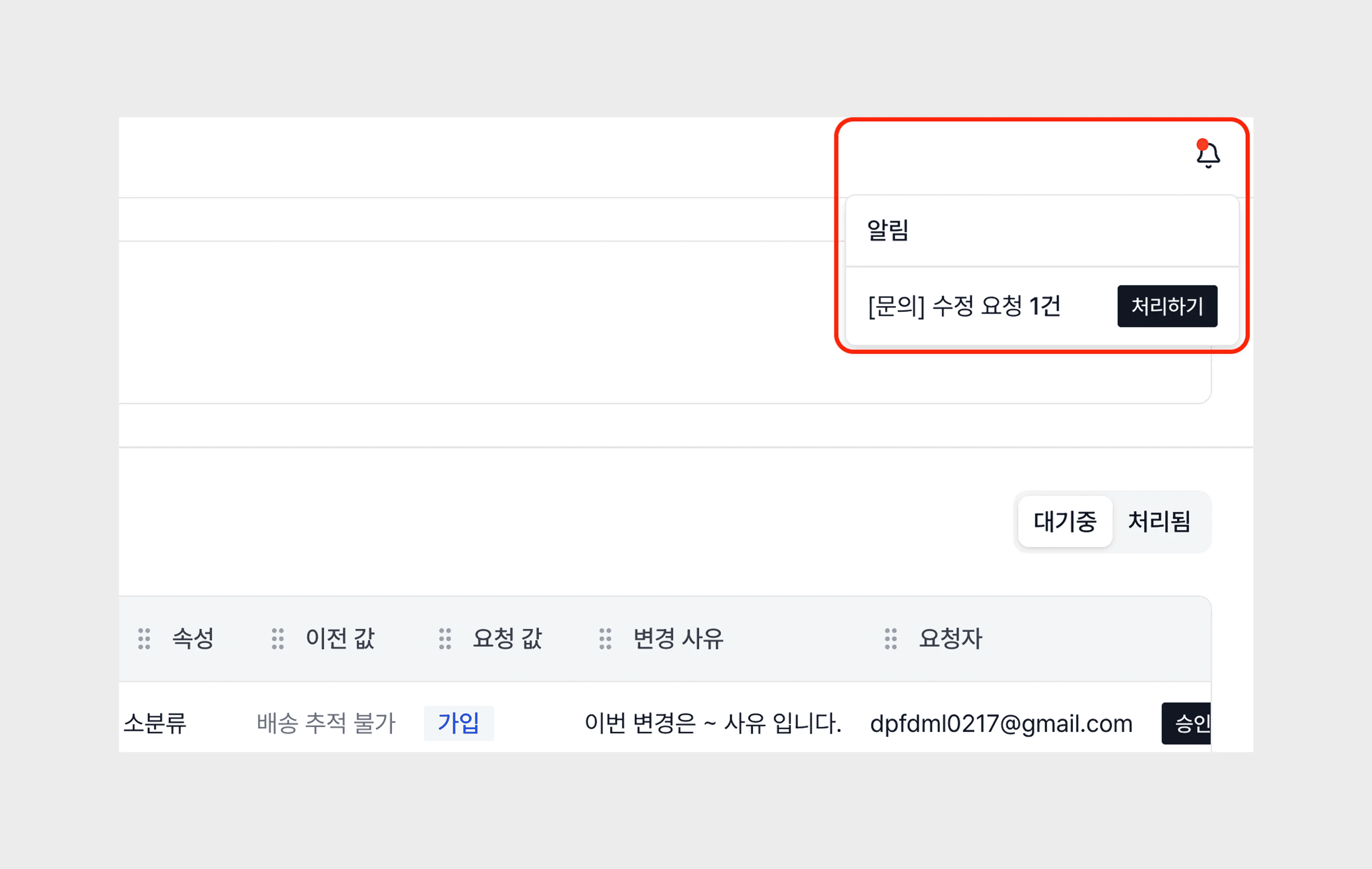This screenshot has height=869, width=1372.
Task: Click the red unread notification dot
Action: (x=1202, y=144)
